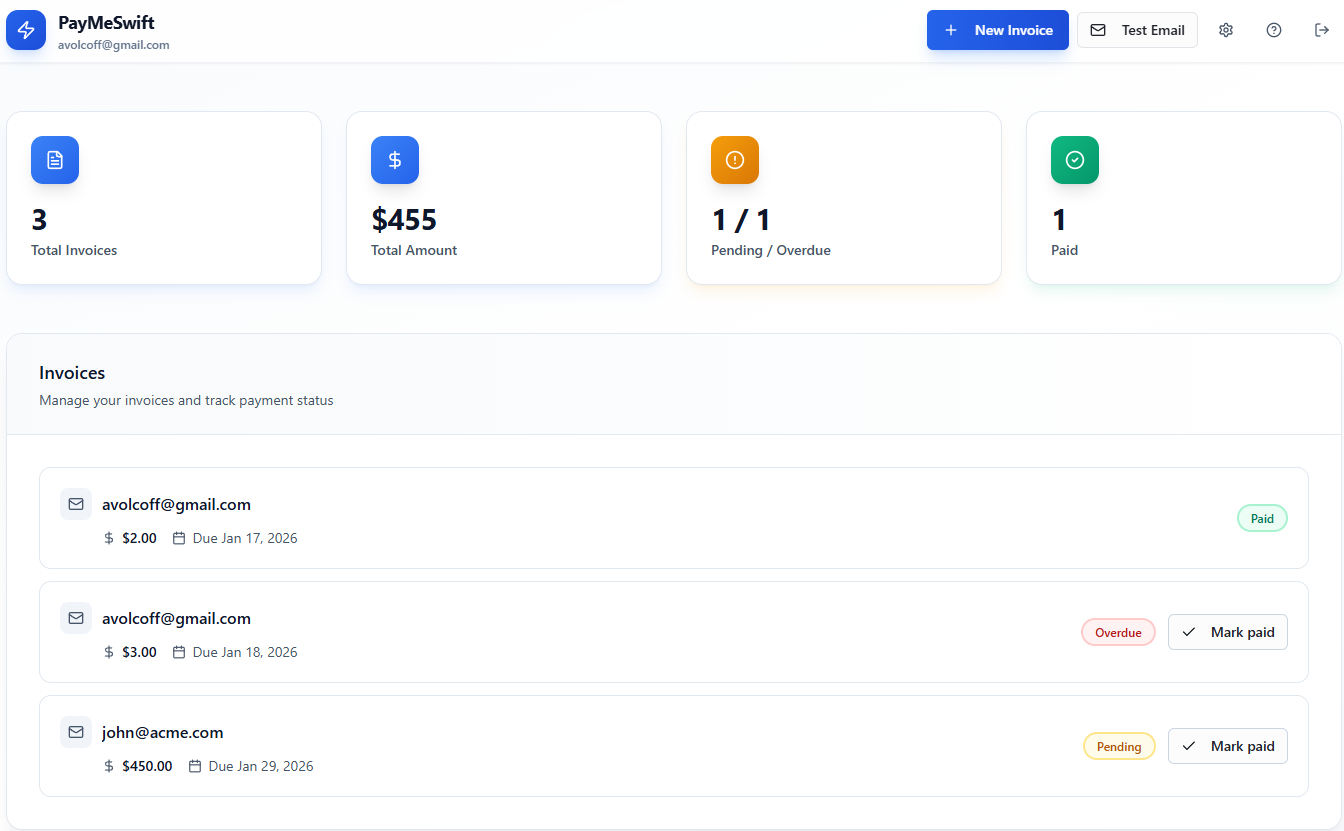1344x831 pixels.
Task: Open the settings gear icon
Action: (x=1226, y=30)
